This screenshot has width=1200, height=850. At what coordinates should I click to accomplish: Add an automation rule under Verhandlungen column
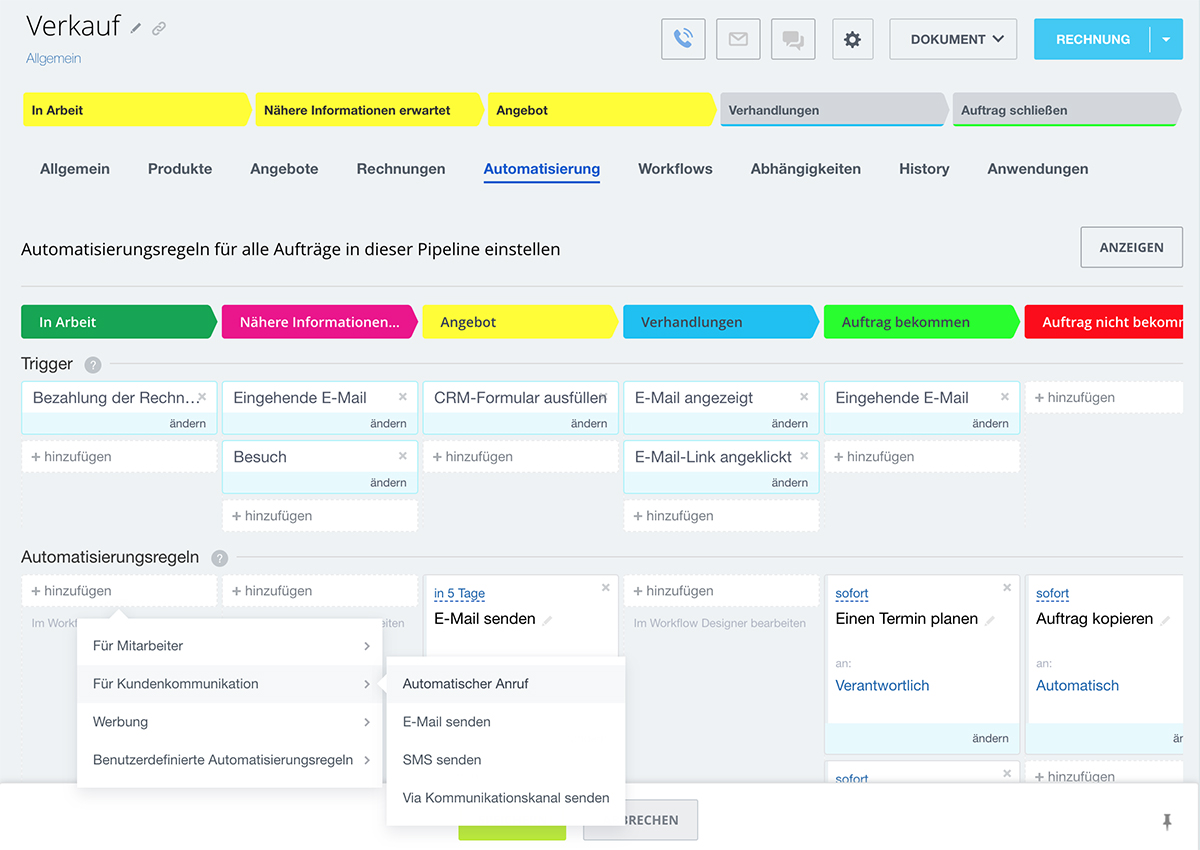[x=721, y=591]
